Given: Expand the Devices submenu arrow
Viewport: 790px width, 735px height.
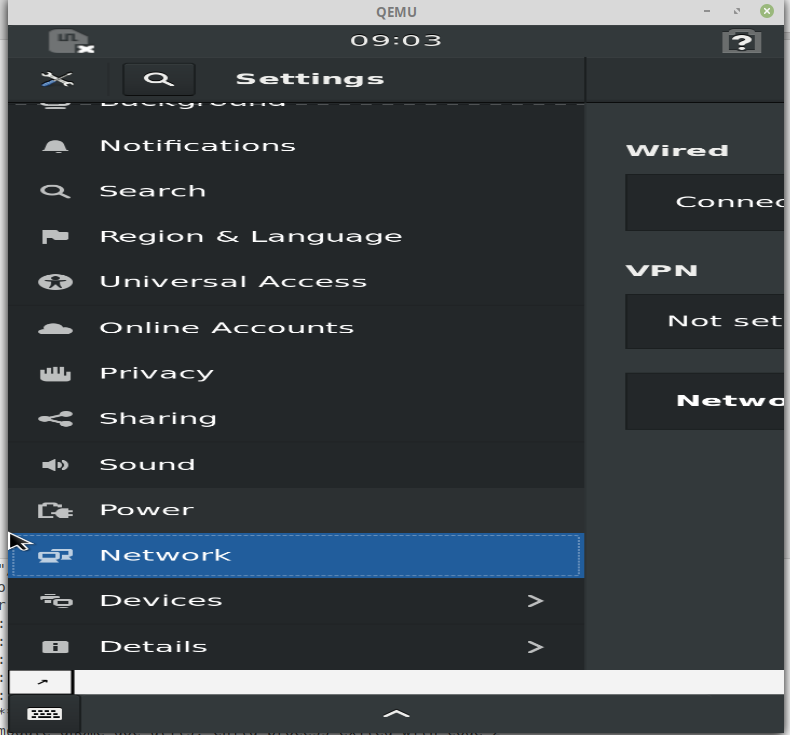Looking at the screenshot, I should 536,600.
